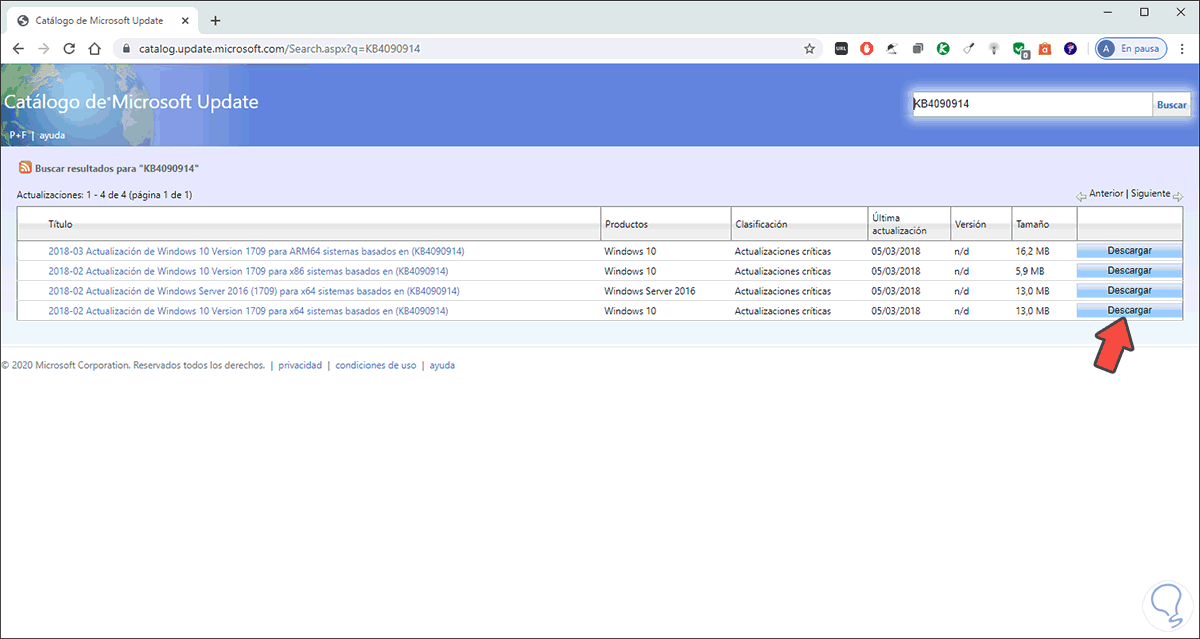Open the x64 Windows 10 Version 1709 update link
Screen dimensions: 1200x639
tap(248, 311)
